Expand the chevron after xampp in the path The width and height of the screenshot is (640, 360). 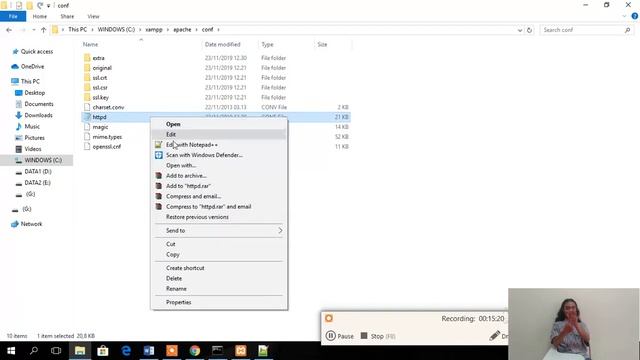168,29
